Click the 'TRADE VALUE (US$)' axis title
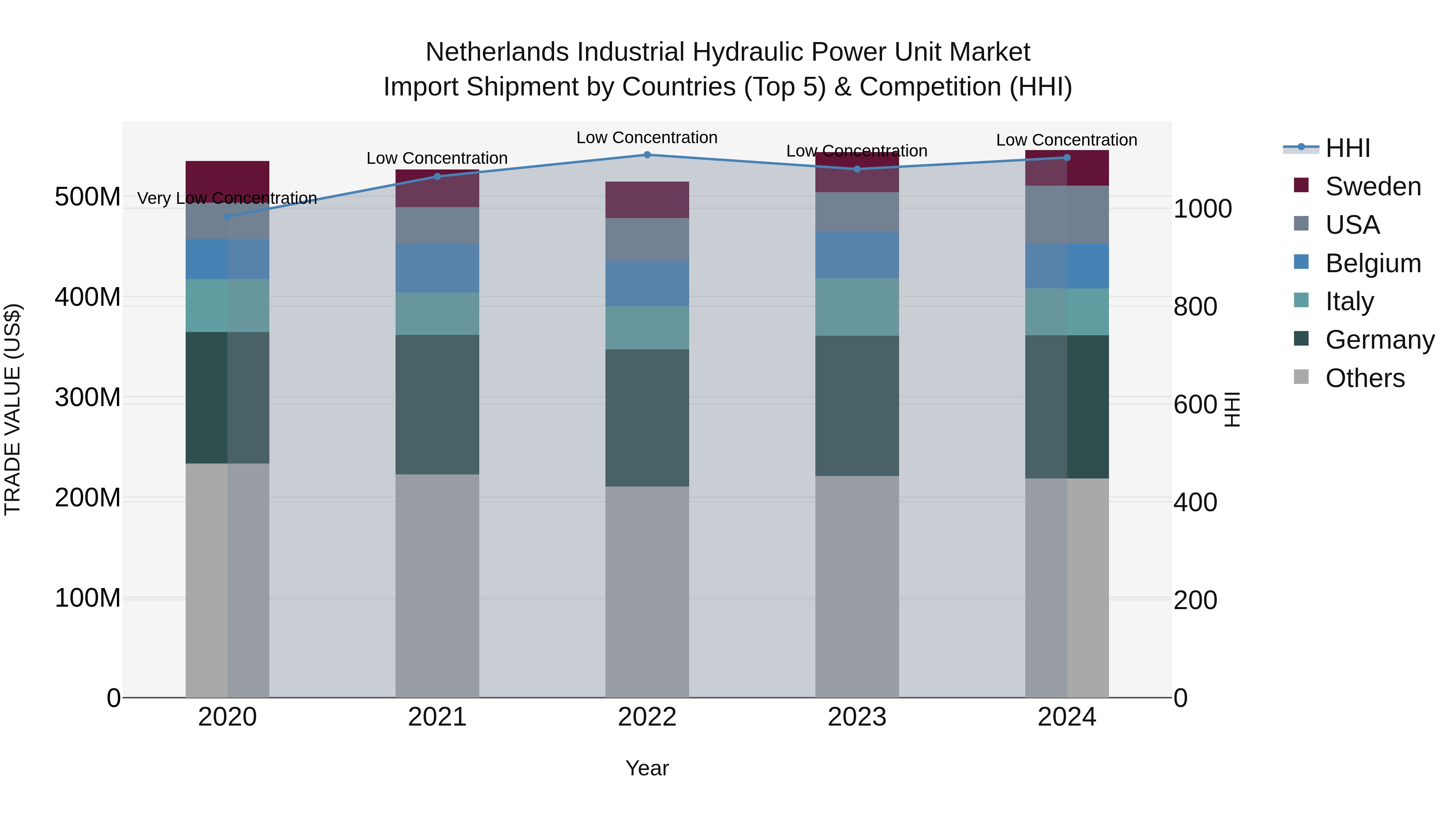This screenshot has height=819, width=1456. click(13, 409)
